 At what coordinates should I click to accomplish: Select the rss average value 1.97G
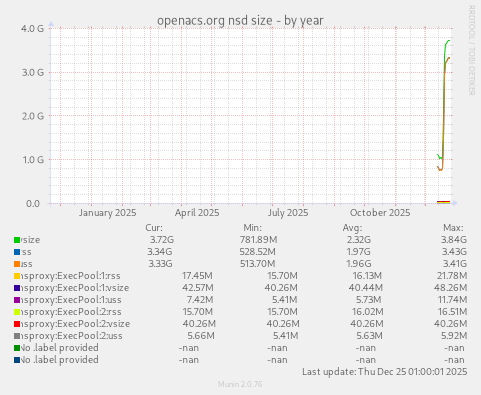pos(358,252)
